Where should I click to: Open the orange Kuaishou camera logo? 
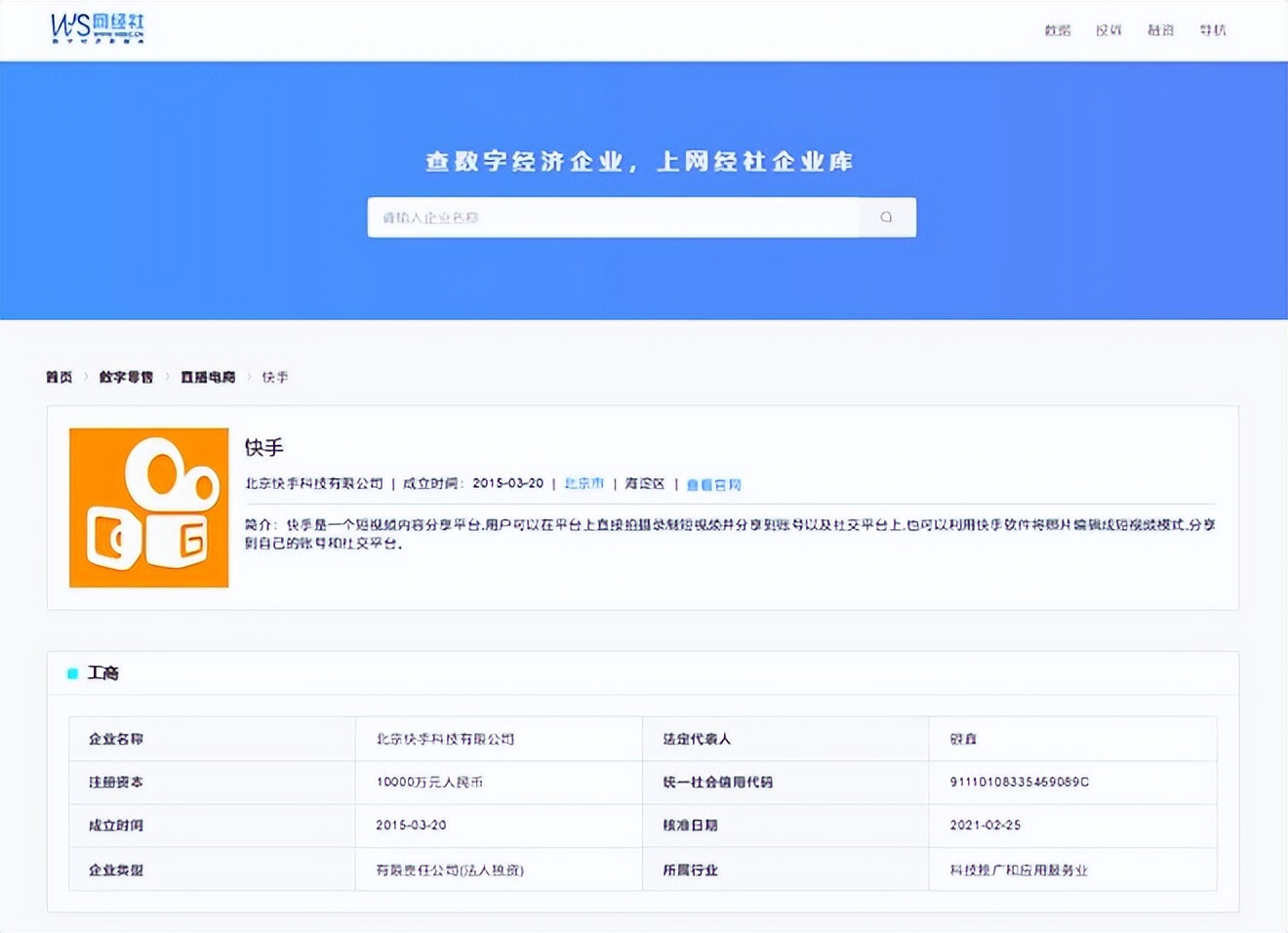[148, 507]
